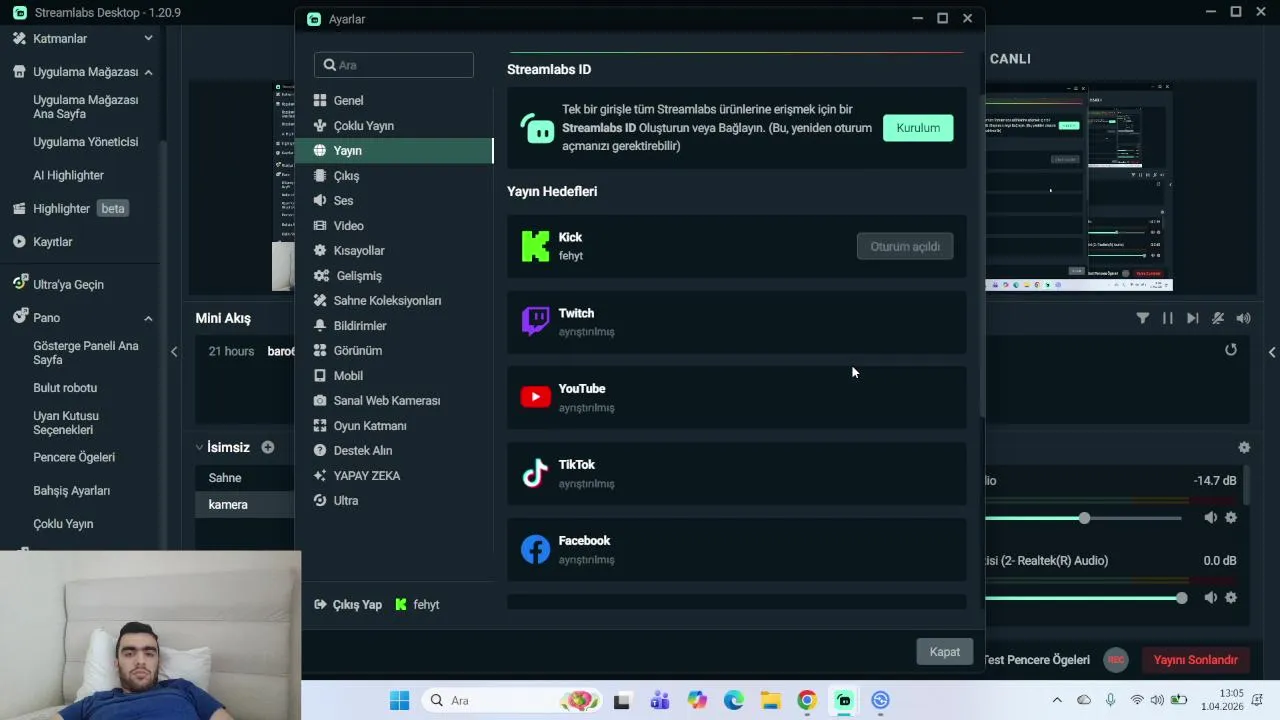Click Ultra'ya Geçin in sidebar

[68, 284]
